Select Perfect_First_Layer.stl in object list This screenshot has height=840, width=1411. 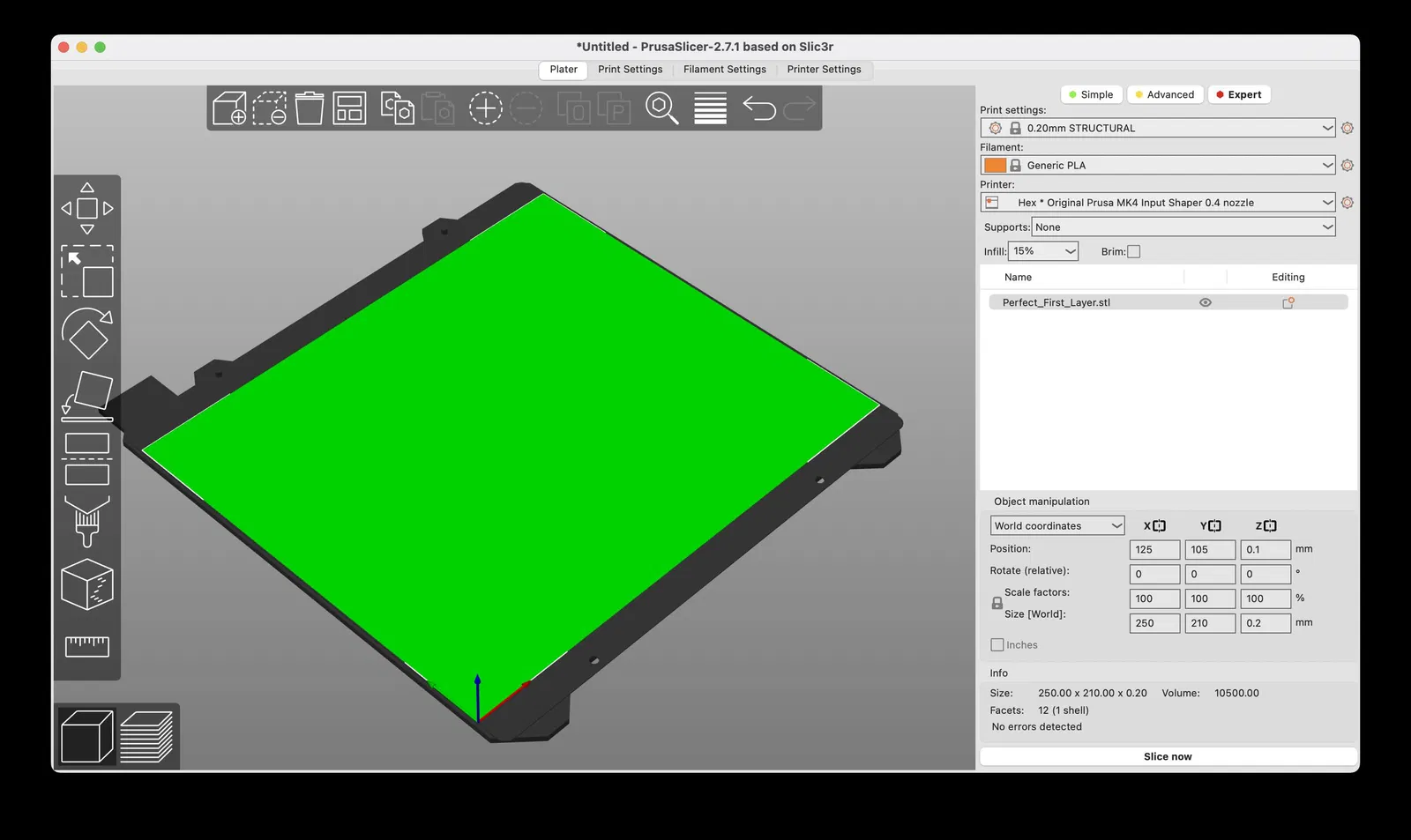tap(1056, 302)
